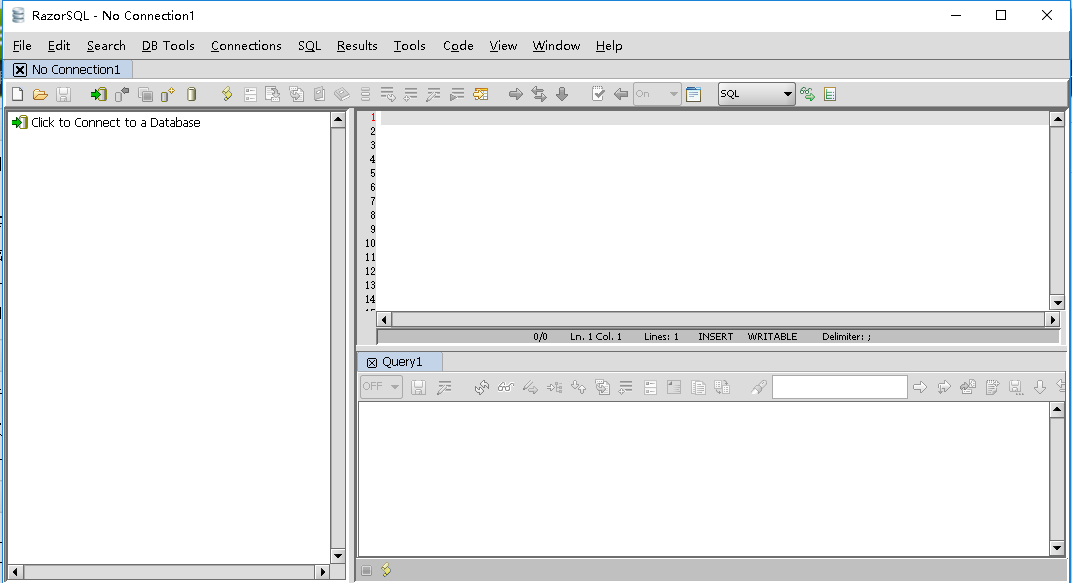Click the editor horizontal scrollbar left arrow

(x=384, y=320)
